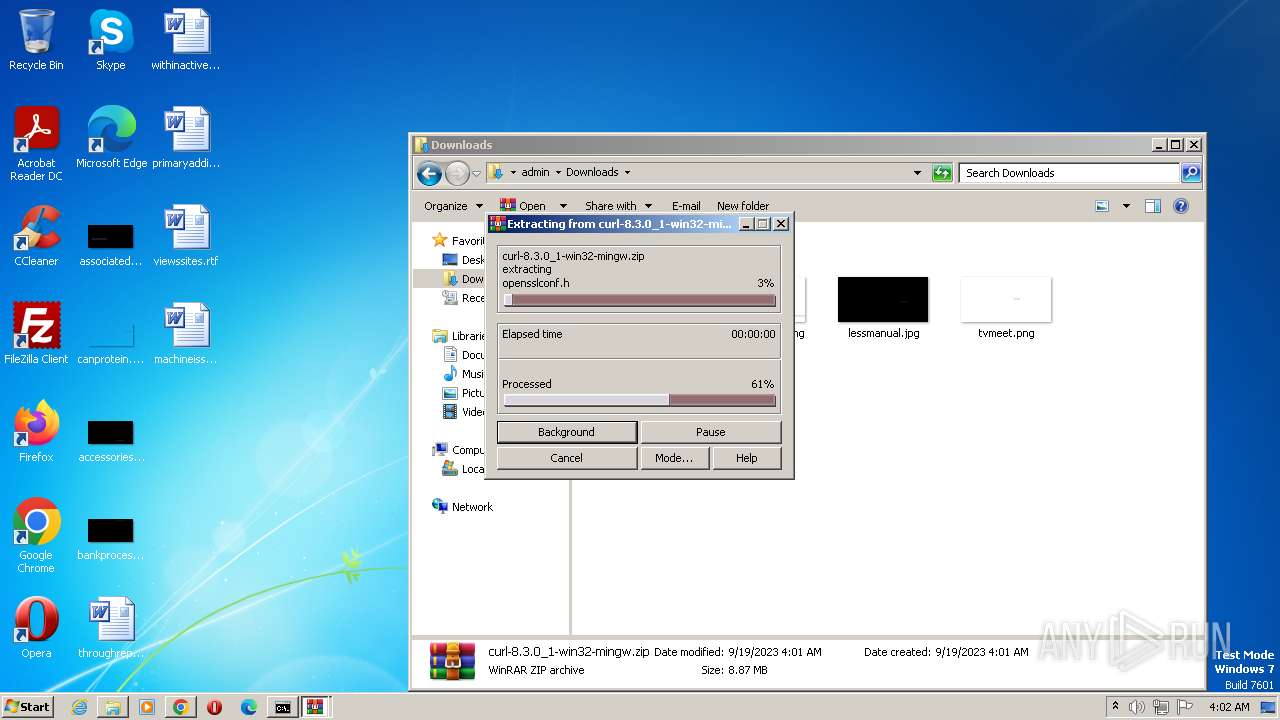Viewport: 1280px width, 720px height.
Task: Select the CCleaner desktop shortcut
Action: 36,235
